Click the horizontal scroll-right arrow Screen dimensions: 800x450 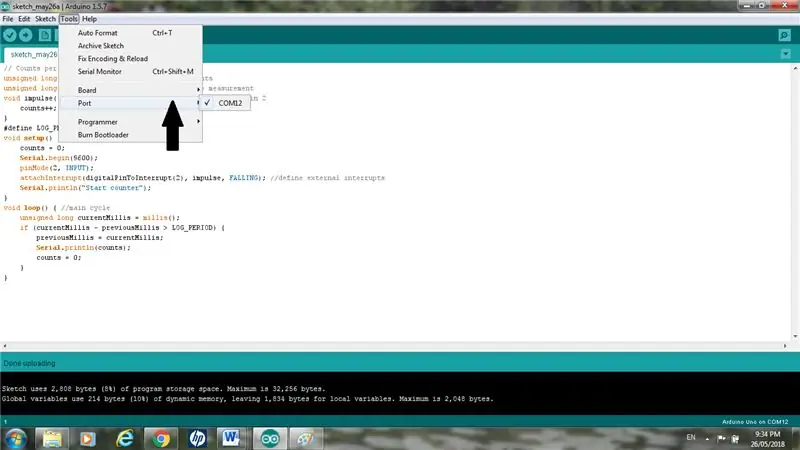(x=785, y=345)
